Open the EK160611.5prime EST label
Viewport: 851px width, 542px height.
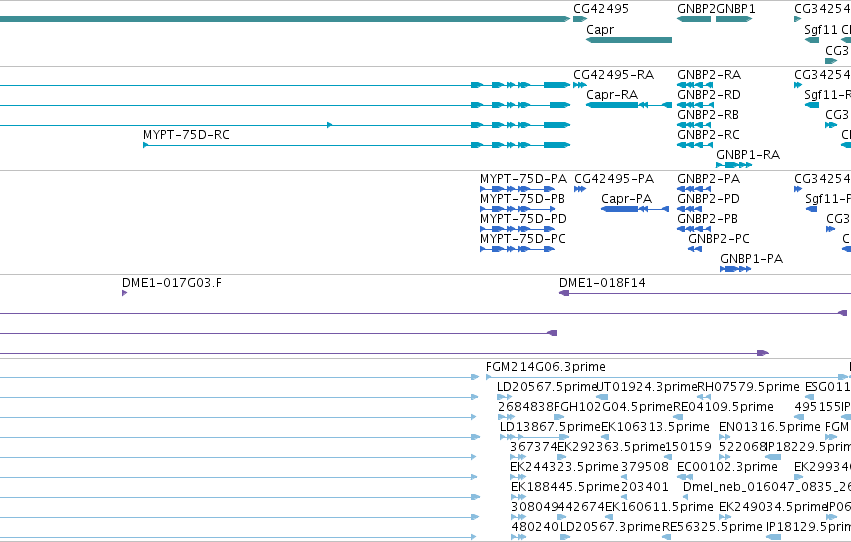click(659, 507)
